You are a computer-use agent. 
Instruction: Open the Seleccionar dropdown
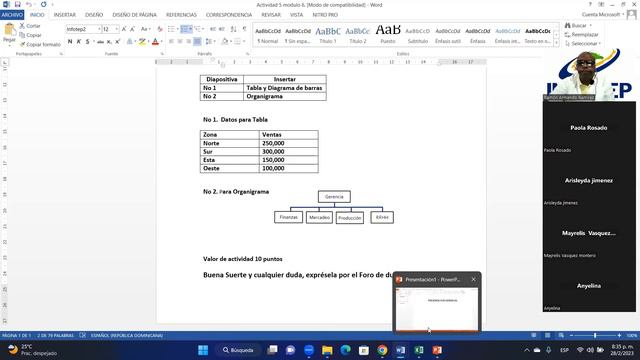(583, 44)
